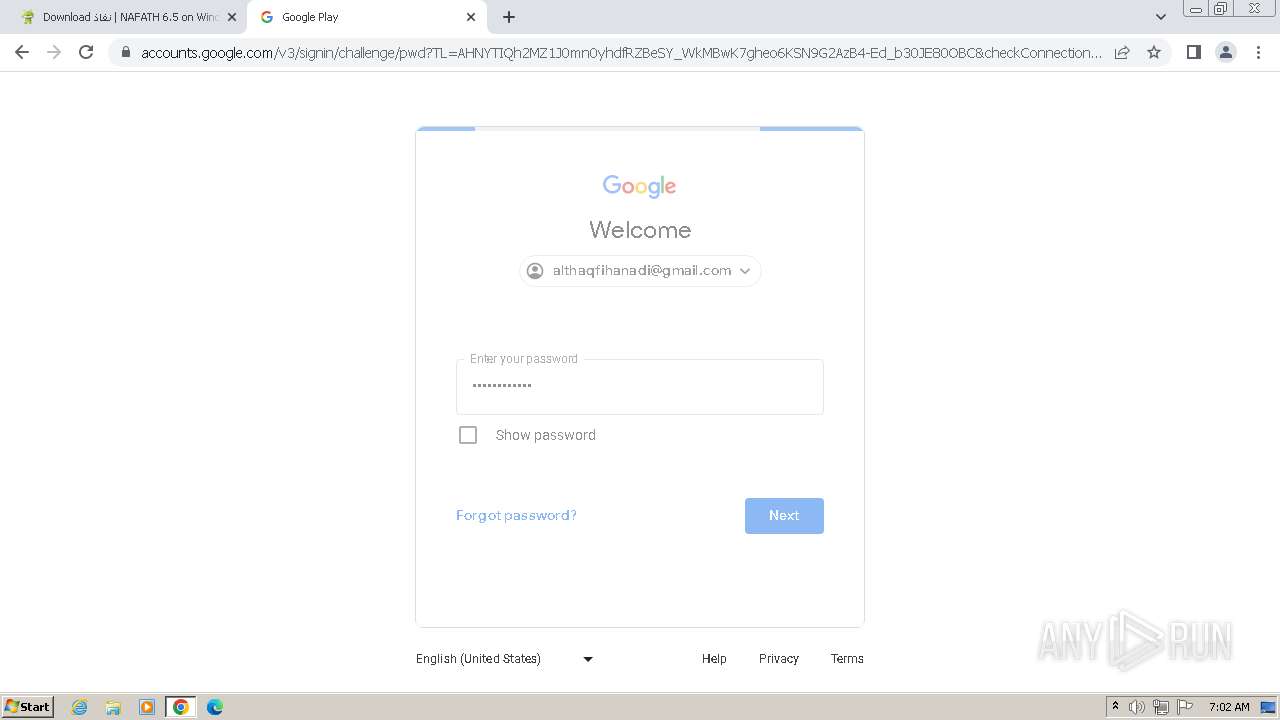The width and height of the screenshot is (1280, 720).
Task: Open the media player on taskbar
Action: click(147, 707)
